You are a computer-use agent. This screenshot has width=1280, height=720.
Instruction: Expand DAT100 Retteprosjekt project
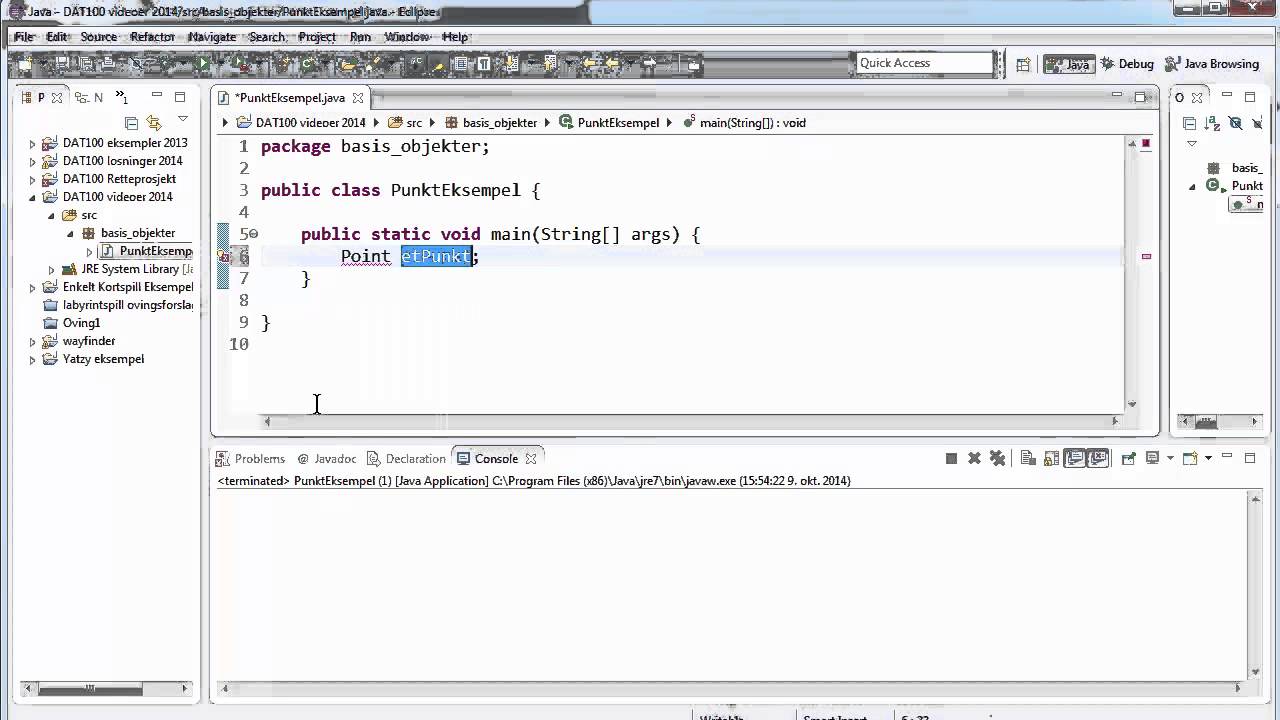click(x=32, y=180)
